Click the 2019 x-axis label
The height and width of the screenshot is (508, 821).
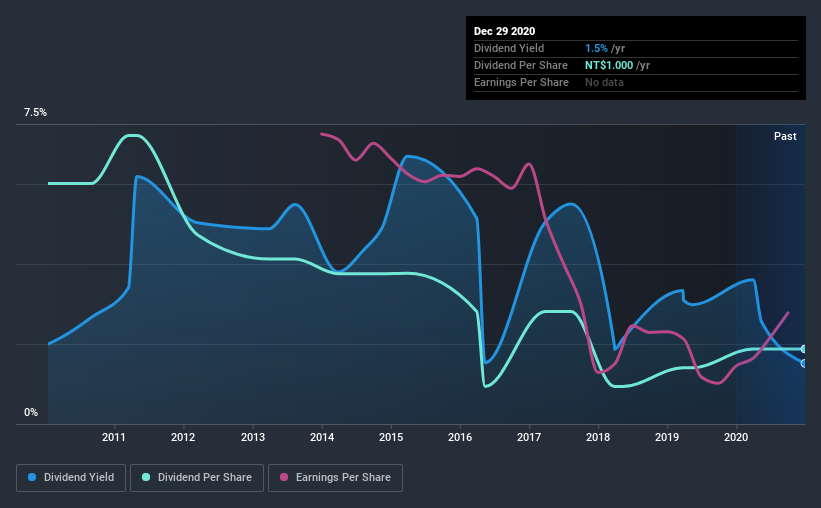[667, 437]
